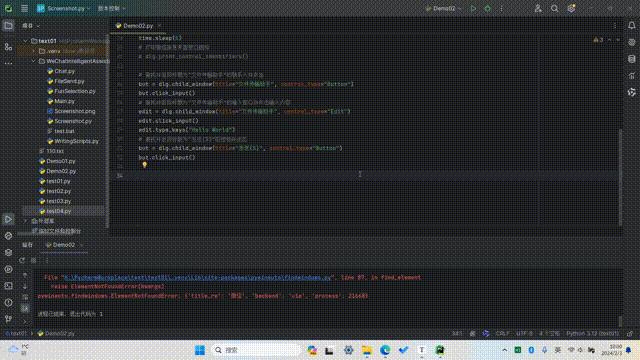The height and width of the screenshot is (360, 640).
Task: Click the editor vertical scrollbar
Action: pyautogui.click(x=620, y=177)
